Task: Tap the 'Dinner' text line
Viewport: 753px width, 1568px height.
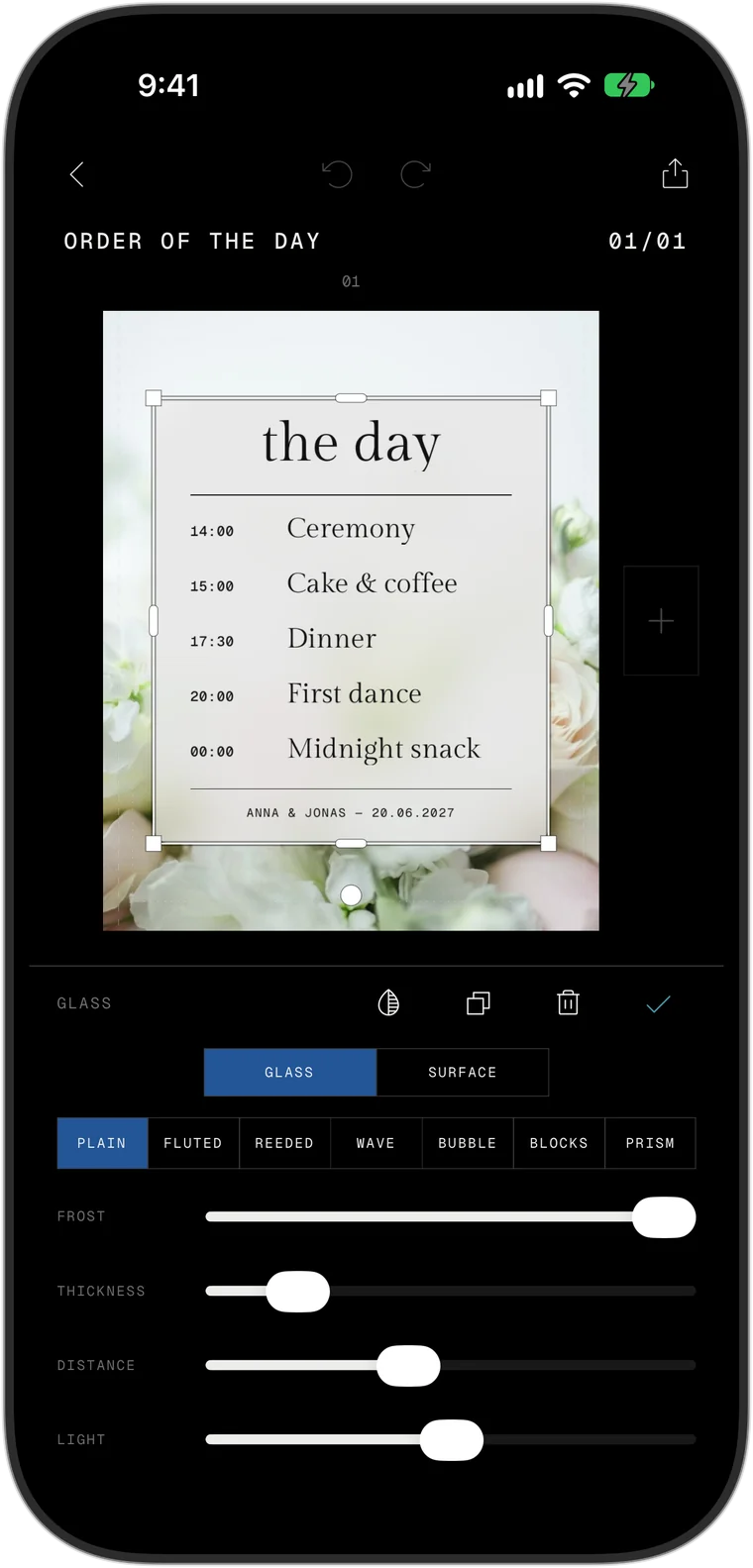Action: pos(332,638)
